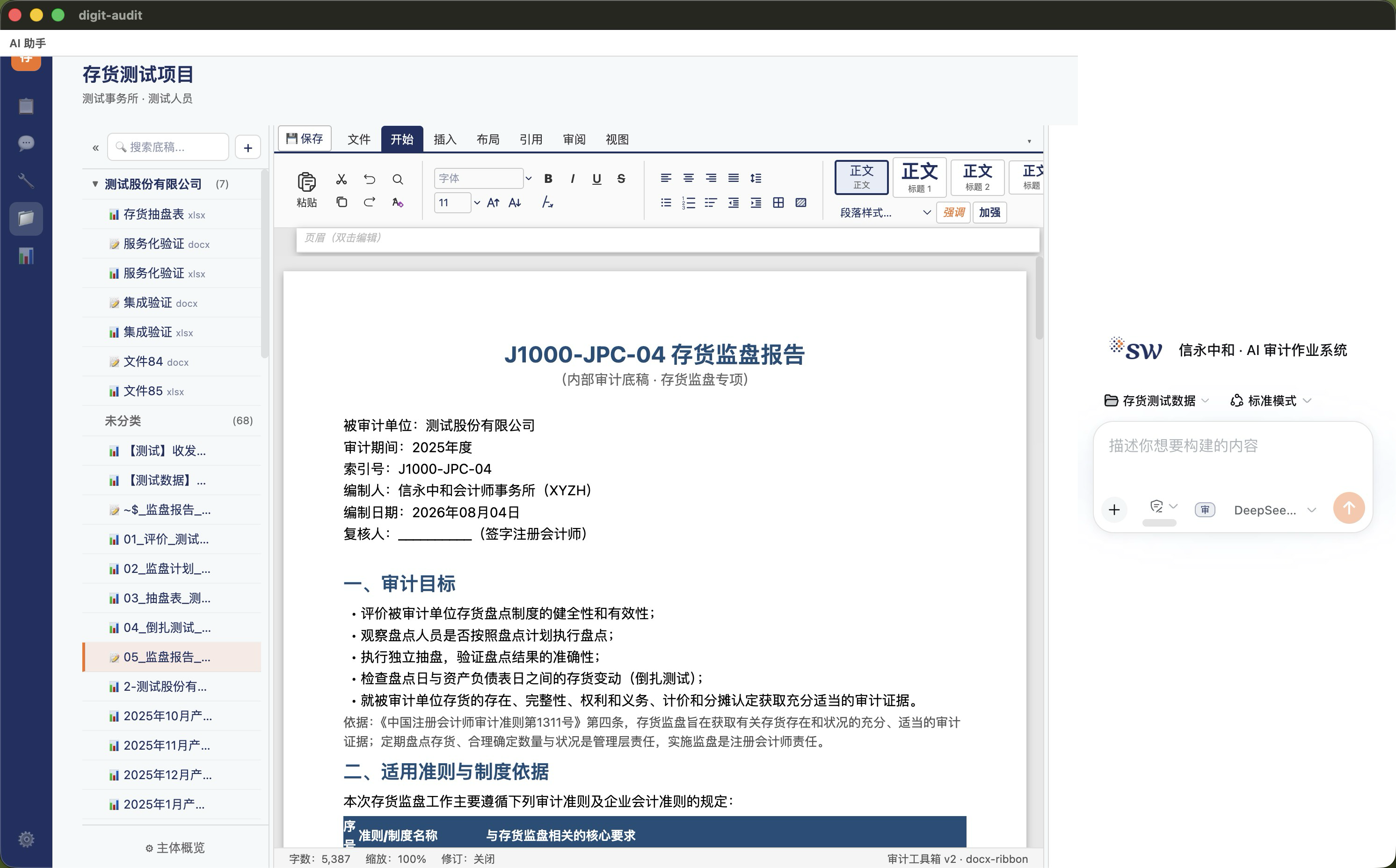Click the redo arrow icon
This screenshot has width=1396, height=868.
click(x=369, y=202)
